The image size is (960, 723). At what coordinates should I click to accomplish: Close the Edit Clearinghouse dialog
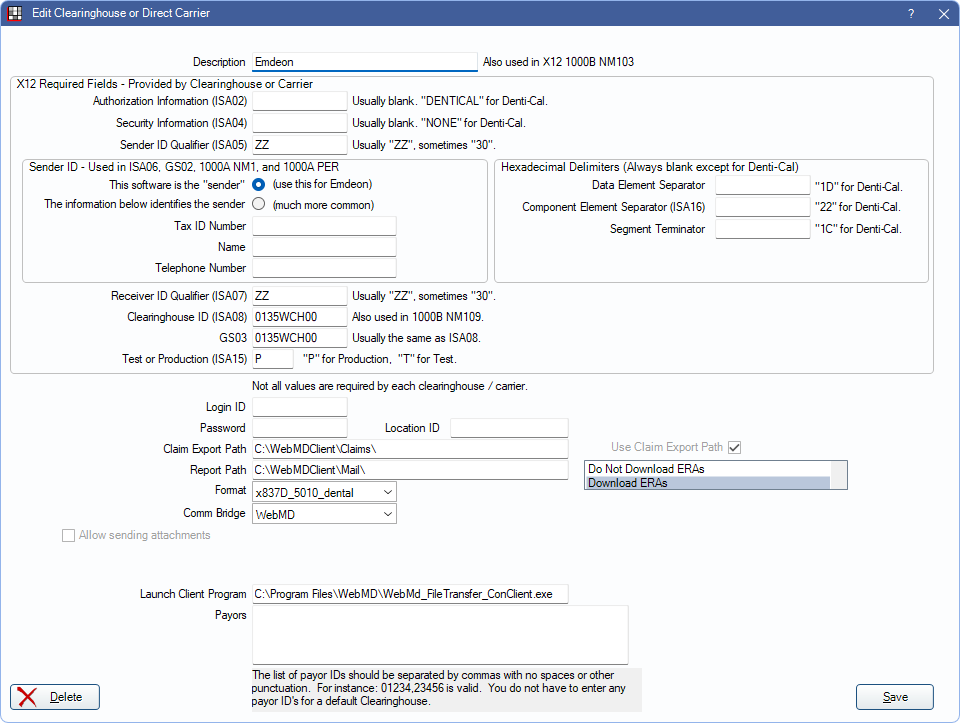tap(942, 14)
